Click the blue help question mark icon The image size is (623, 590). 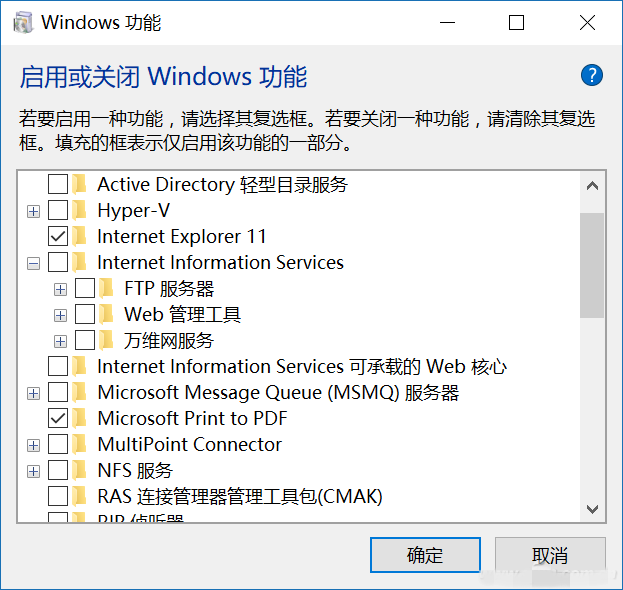coord(591,75)
